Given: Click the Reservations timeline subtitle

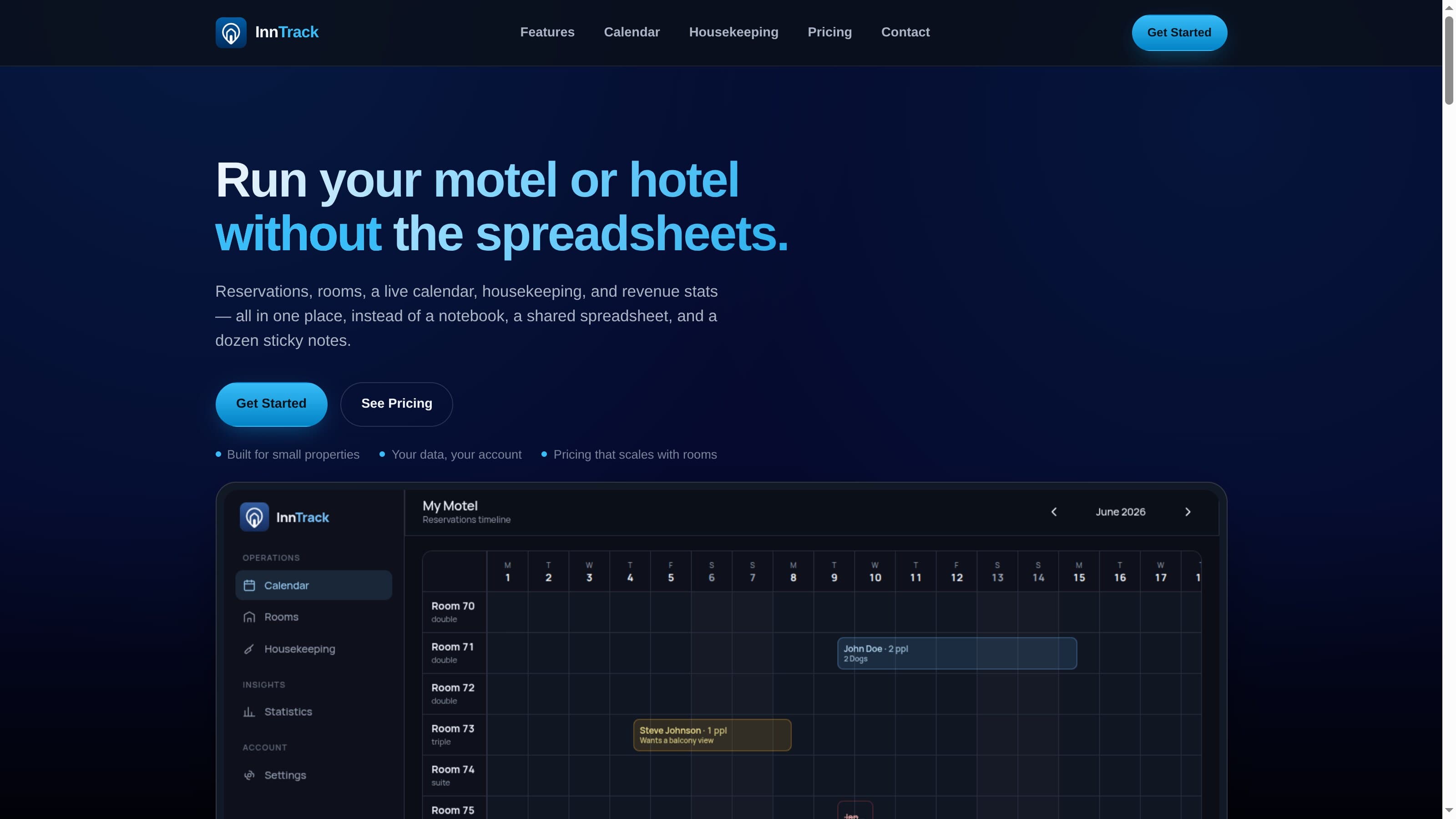Looking at the screenshot, I should (x=466, y=520).
